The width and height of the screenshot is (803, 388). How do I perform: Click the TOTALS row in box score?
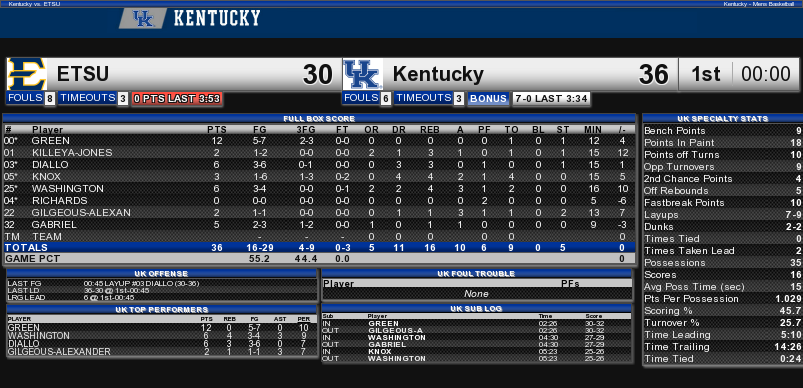[x=319, y=248]
